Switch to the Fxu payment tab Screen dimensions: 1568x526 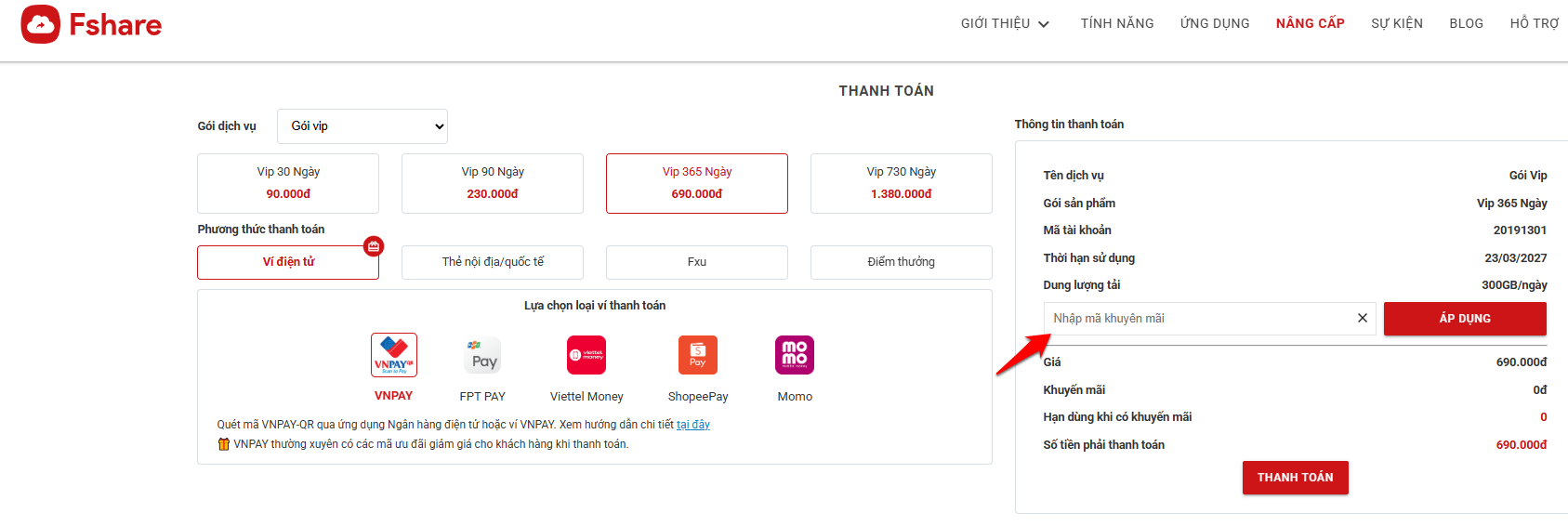(x=697, y=262)
